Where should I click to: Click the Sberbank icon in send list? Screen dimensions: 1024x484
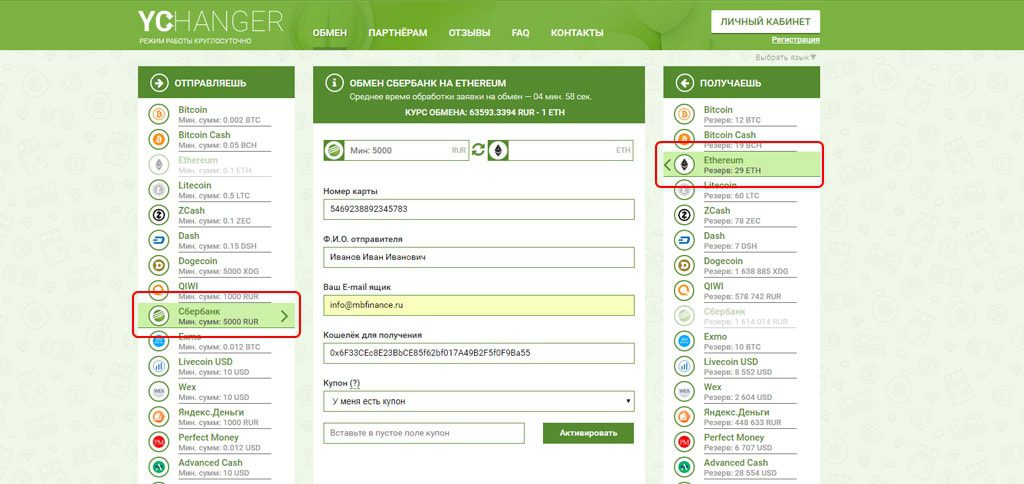[158, 316]
